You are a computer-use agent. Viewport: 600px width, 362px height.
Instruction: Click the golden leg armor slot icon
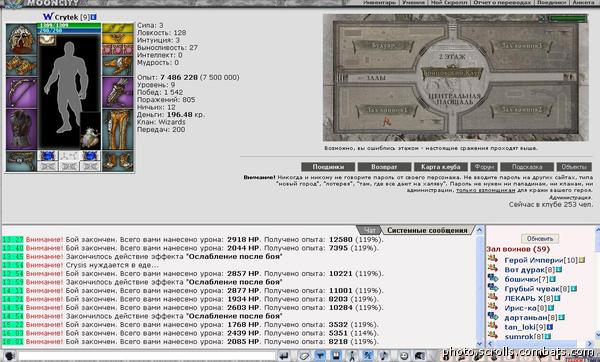coord(118,130)
